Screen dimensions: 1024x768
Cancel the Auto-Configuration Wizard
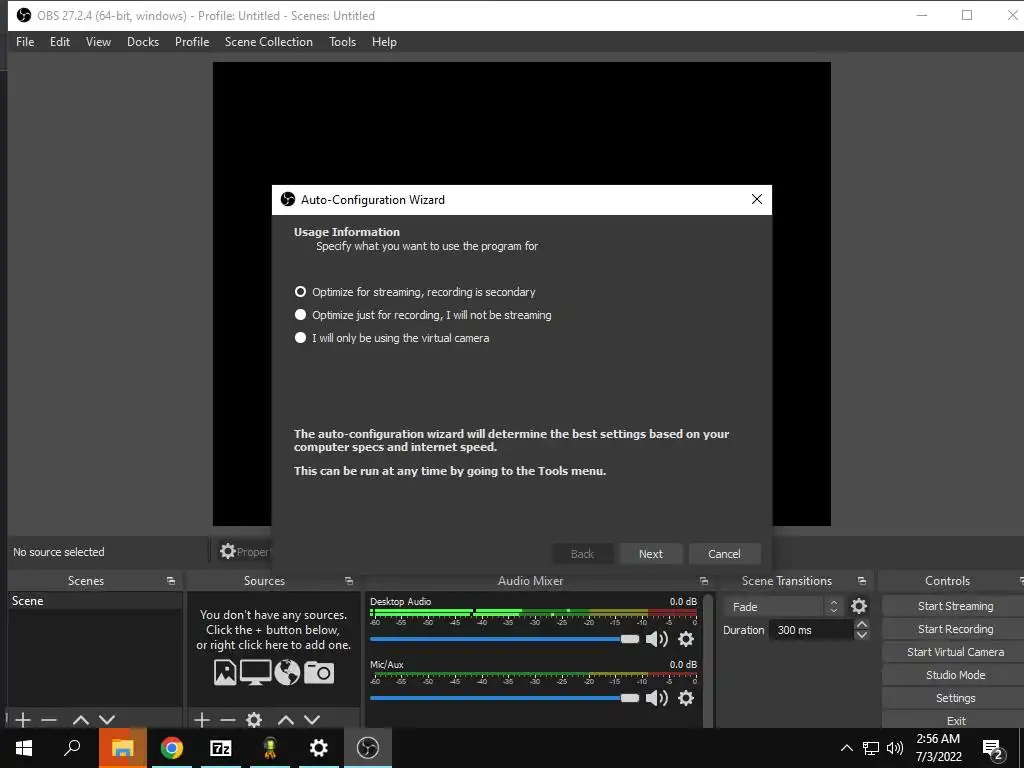click(x=724, y=554)
